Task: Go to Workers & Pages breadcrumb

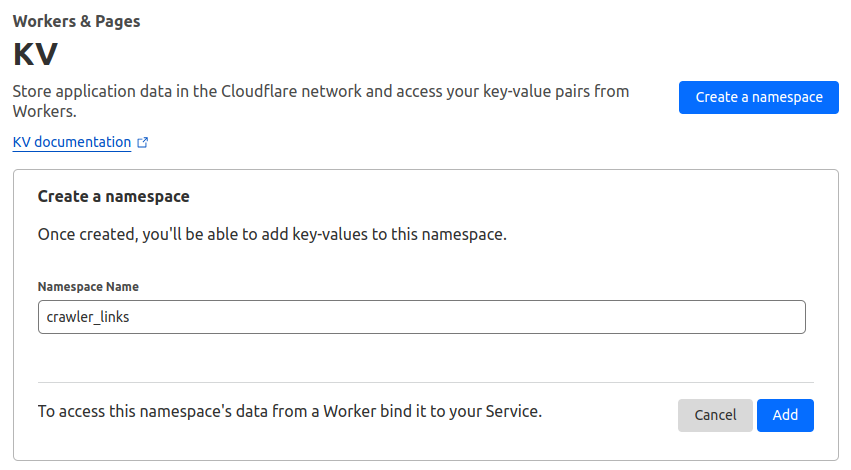Action: point(76,21)
